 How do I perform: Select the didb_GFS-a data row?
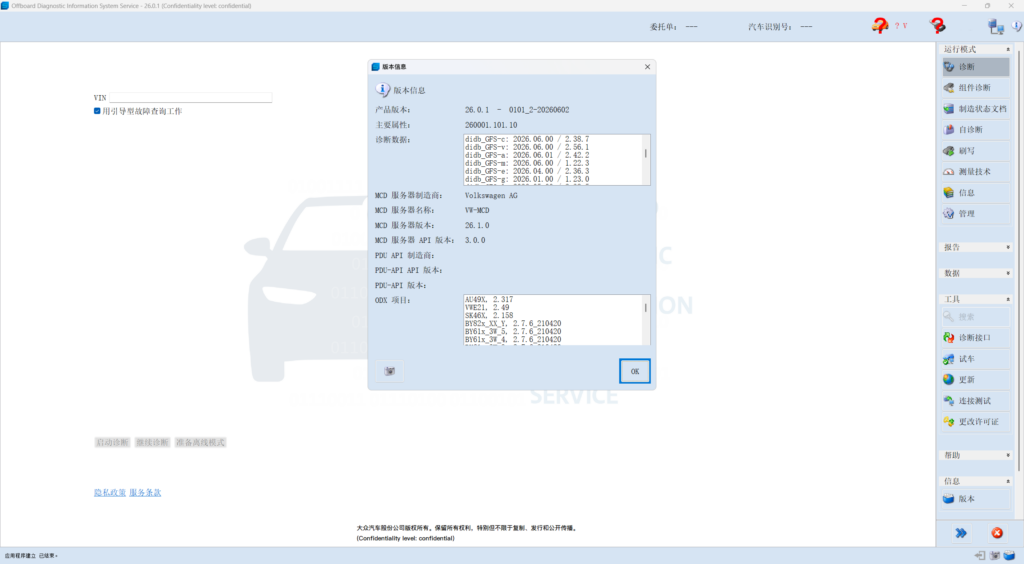[526, 155]
